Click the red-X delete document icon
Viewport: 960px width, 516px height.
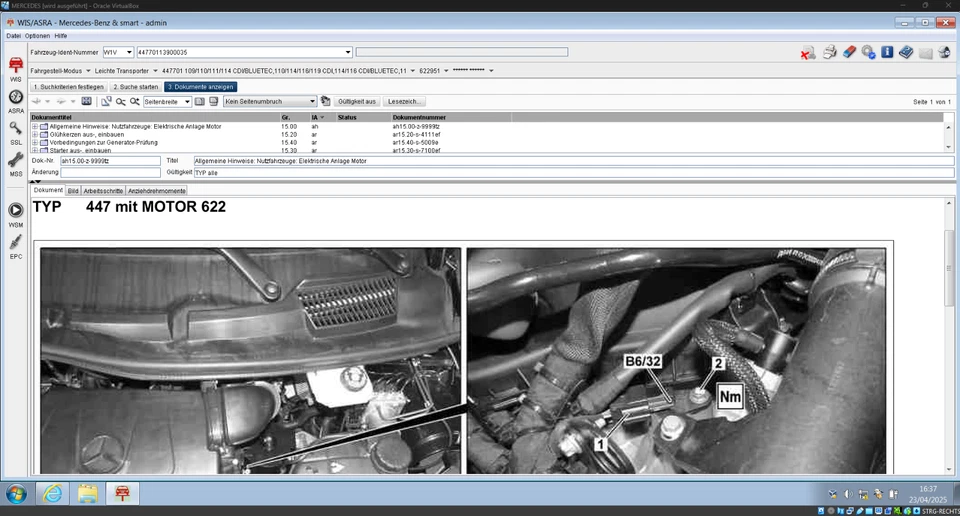(x=808, y=53)
